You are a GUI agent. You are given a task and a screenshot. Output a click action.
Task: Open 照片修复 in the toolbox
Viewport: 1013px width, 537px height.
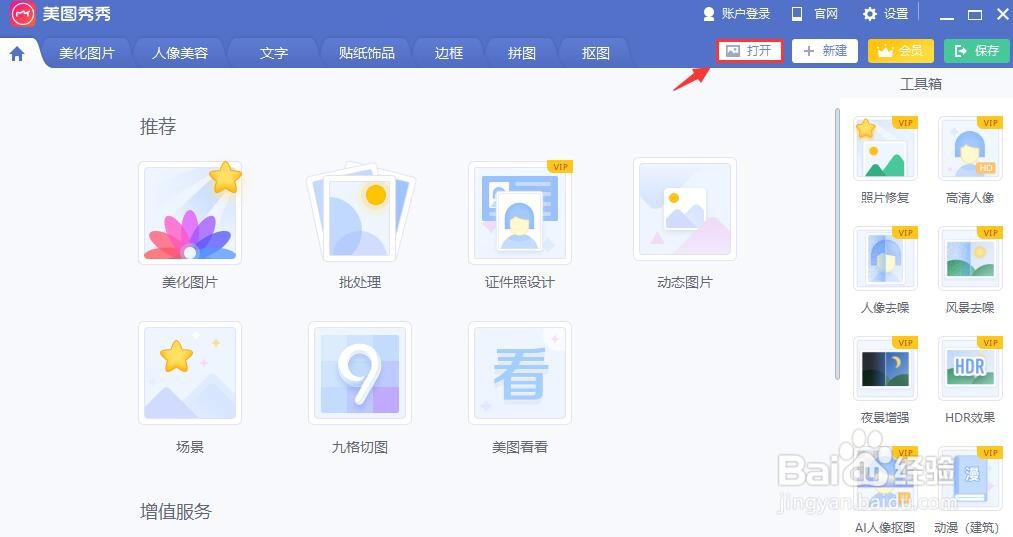(885, 149)
